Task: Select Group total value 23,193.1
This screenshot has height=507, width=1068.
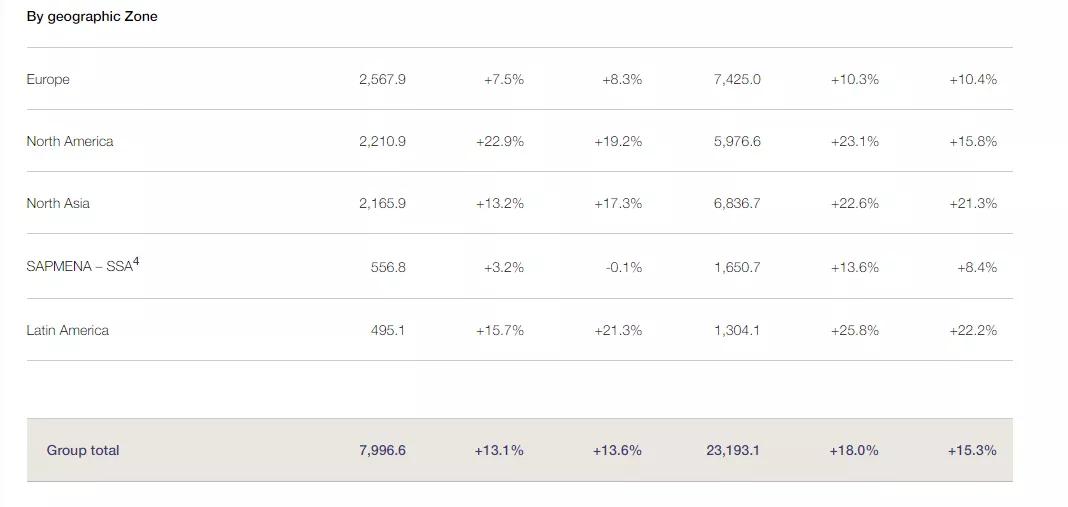Action: point(732,450)
